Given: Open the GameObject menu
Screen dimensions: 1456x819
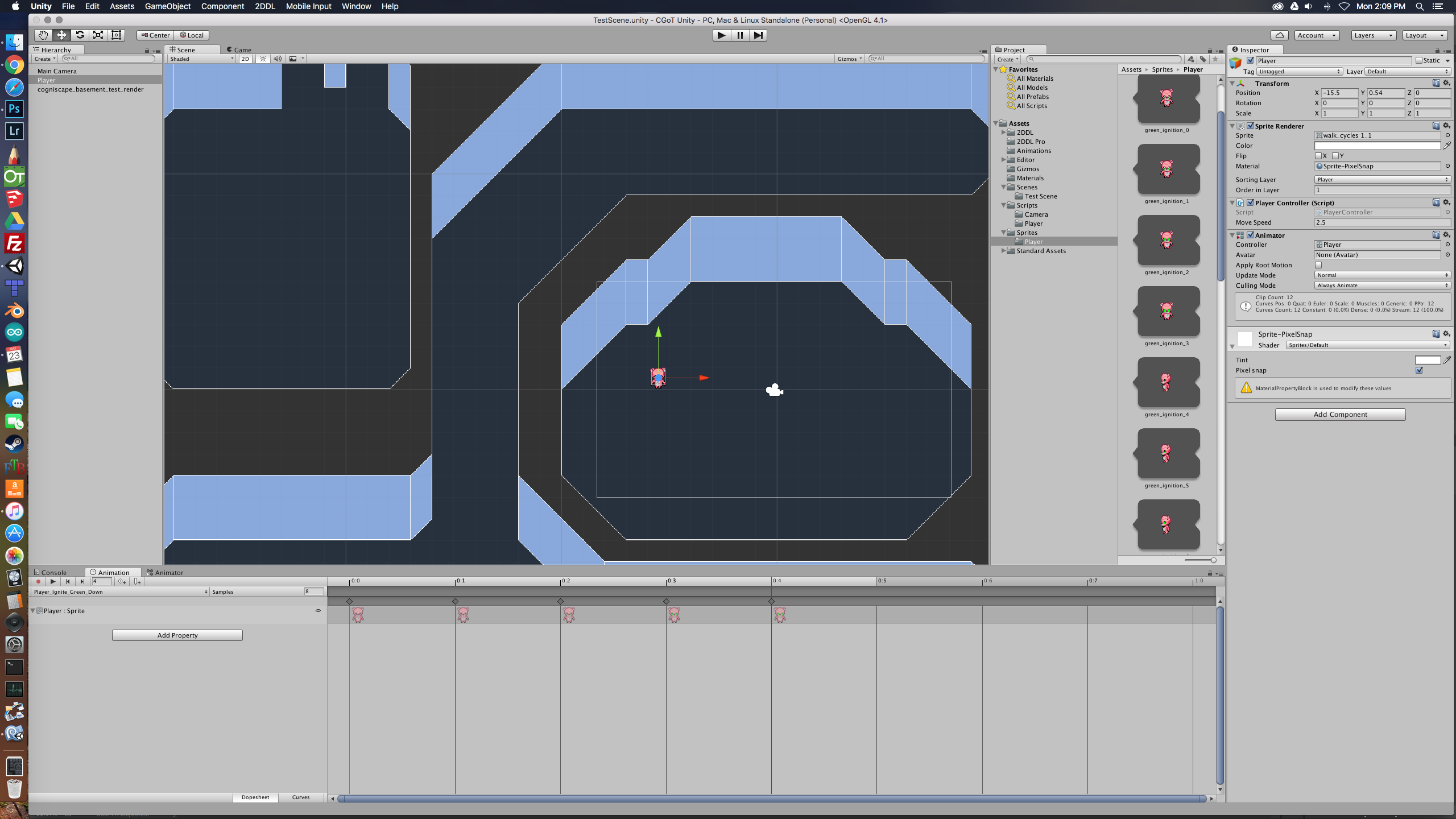Looking at the screenshot, I should point(168,6).
